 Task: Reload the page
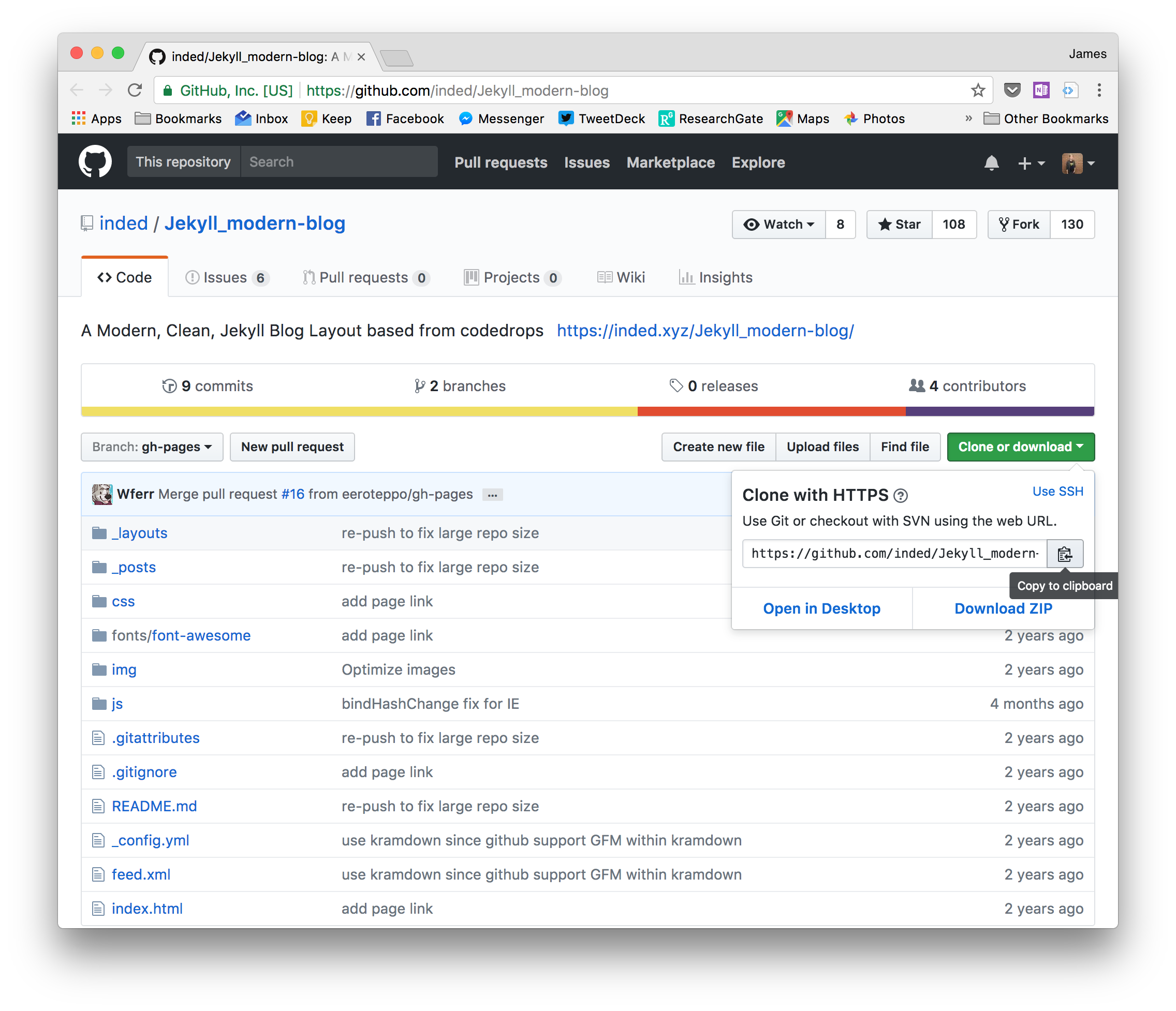(x=135, y=90)
